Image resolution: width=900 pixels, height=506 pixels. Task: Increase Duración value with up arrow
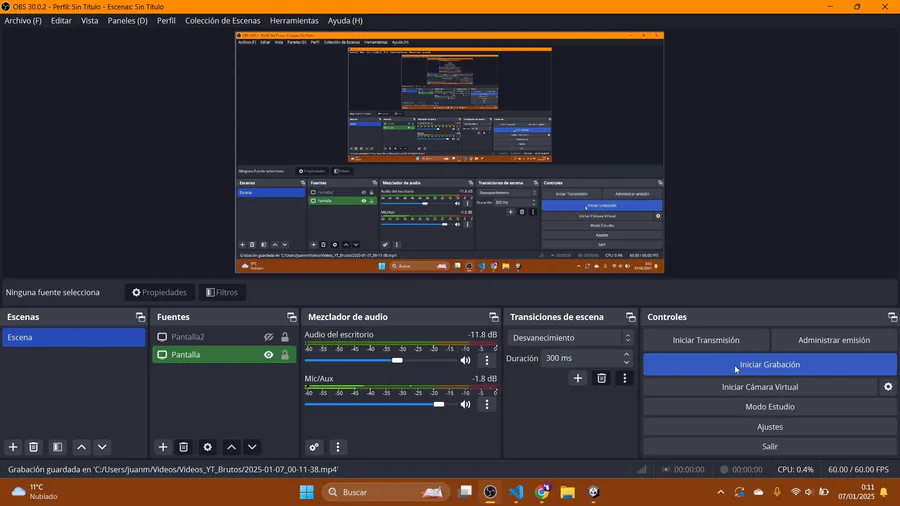(x=626, y=354)
